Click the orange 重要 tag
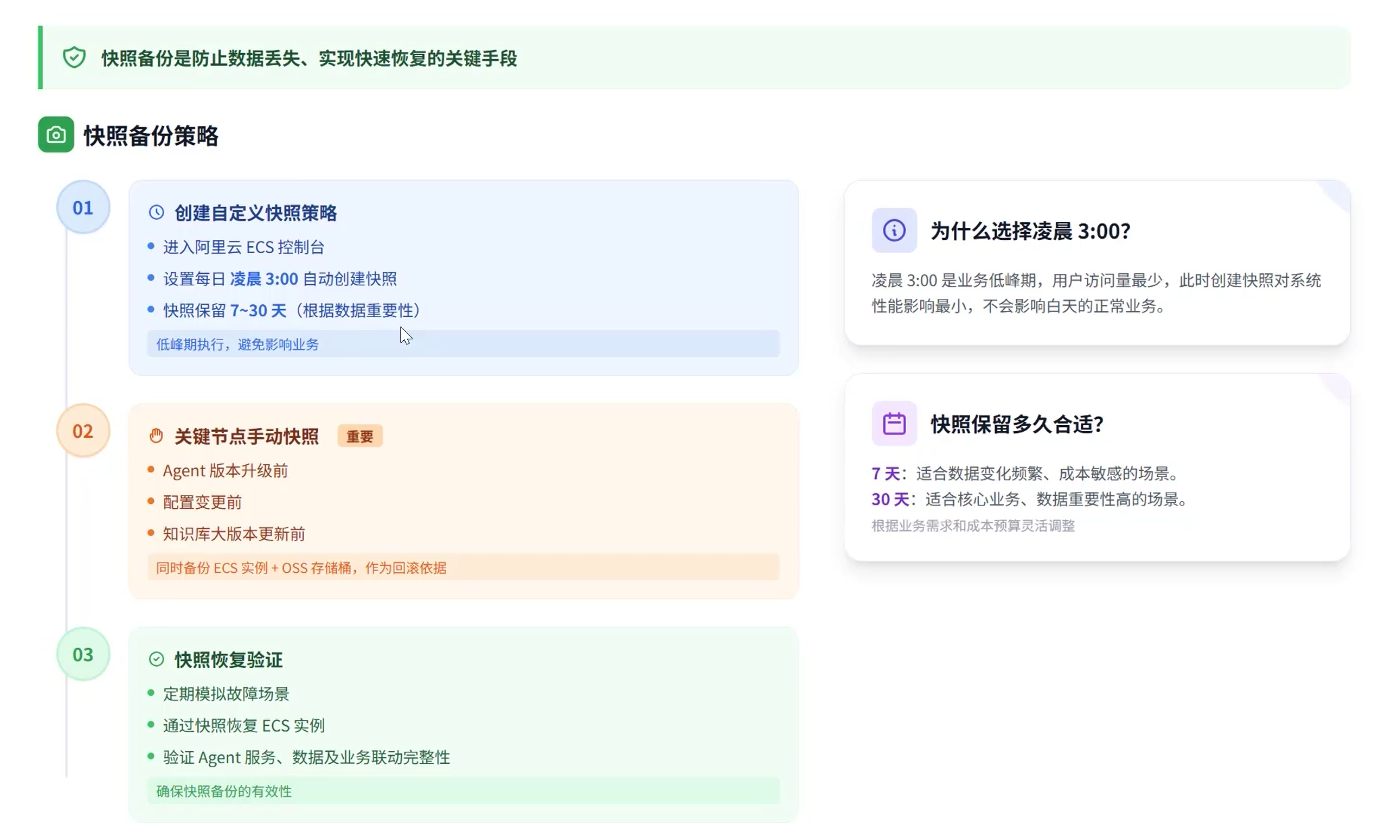This screenshot has height=824, width=1388. (360, 436)
